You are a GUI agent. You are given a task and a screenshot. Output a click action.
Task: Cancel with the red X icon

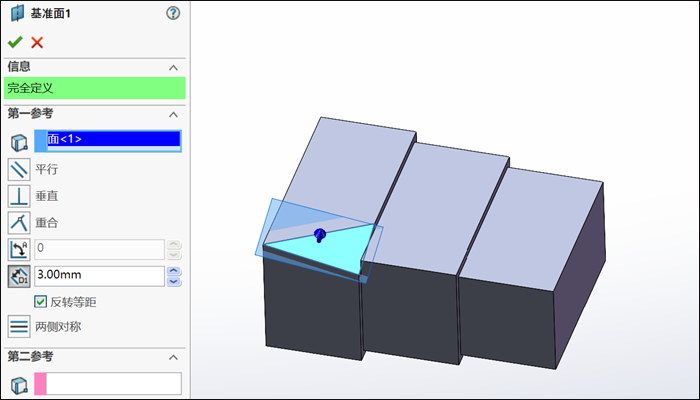tap(37, 42)
